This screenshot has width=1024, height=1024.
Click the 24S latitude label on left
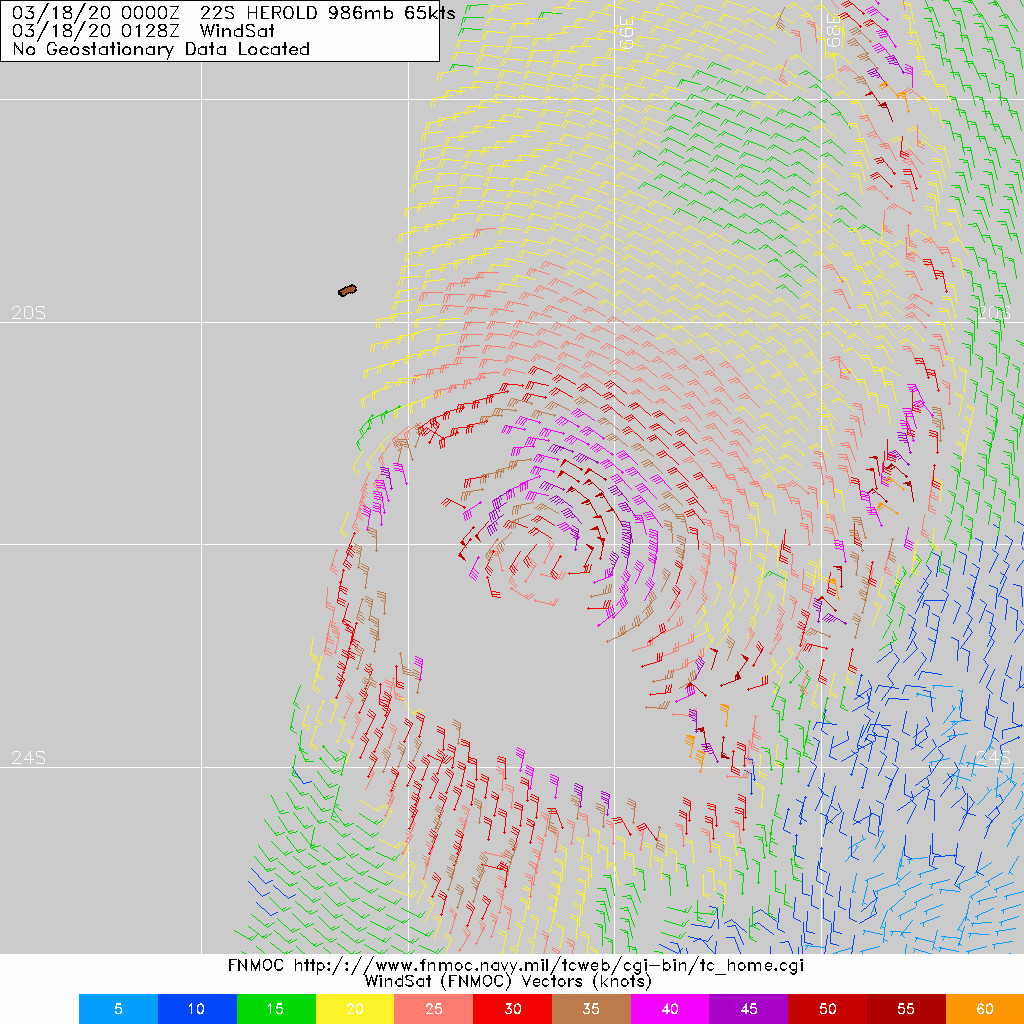coord(29,758)
